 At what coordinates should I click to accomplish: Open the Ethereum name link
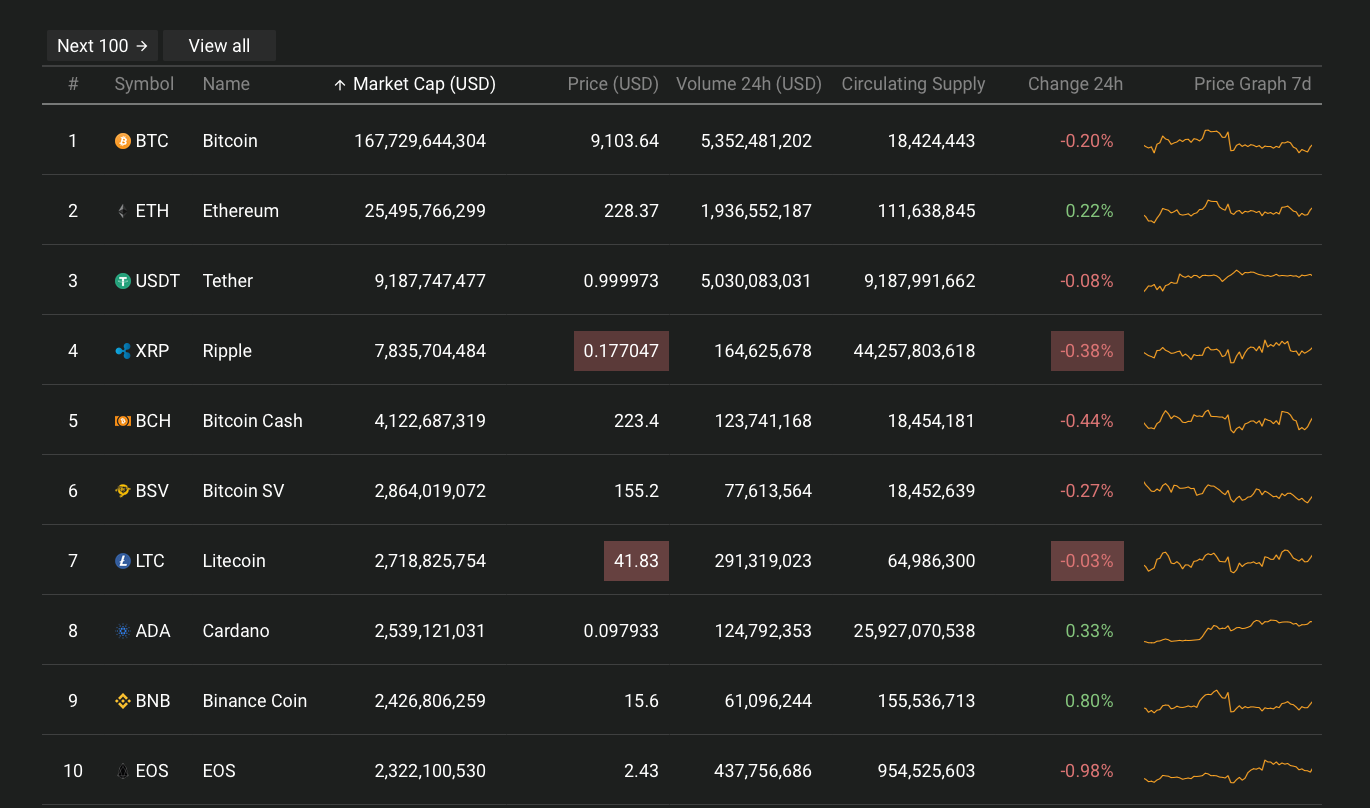click(241, 211)
